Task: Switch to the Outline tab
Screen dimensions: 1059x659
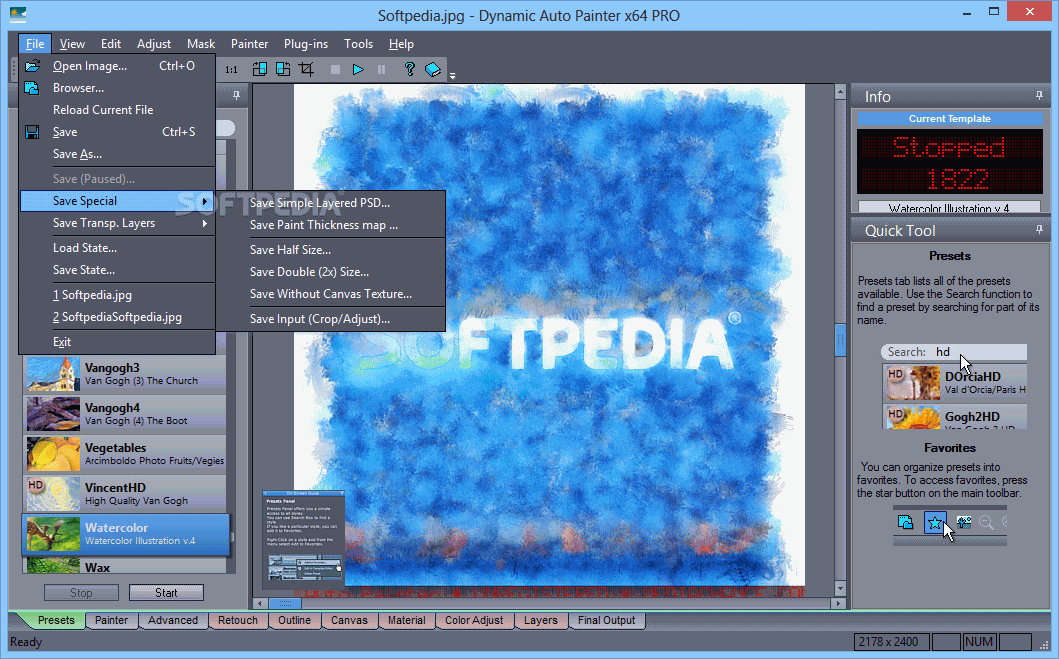Action: point(294,620)
